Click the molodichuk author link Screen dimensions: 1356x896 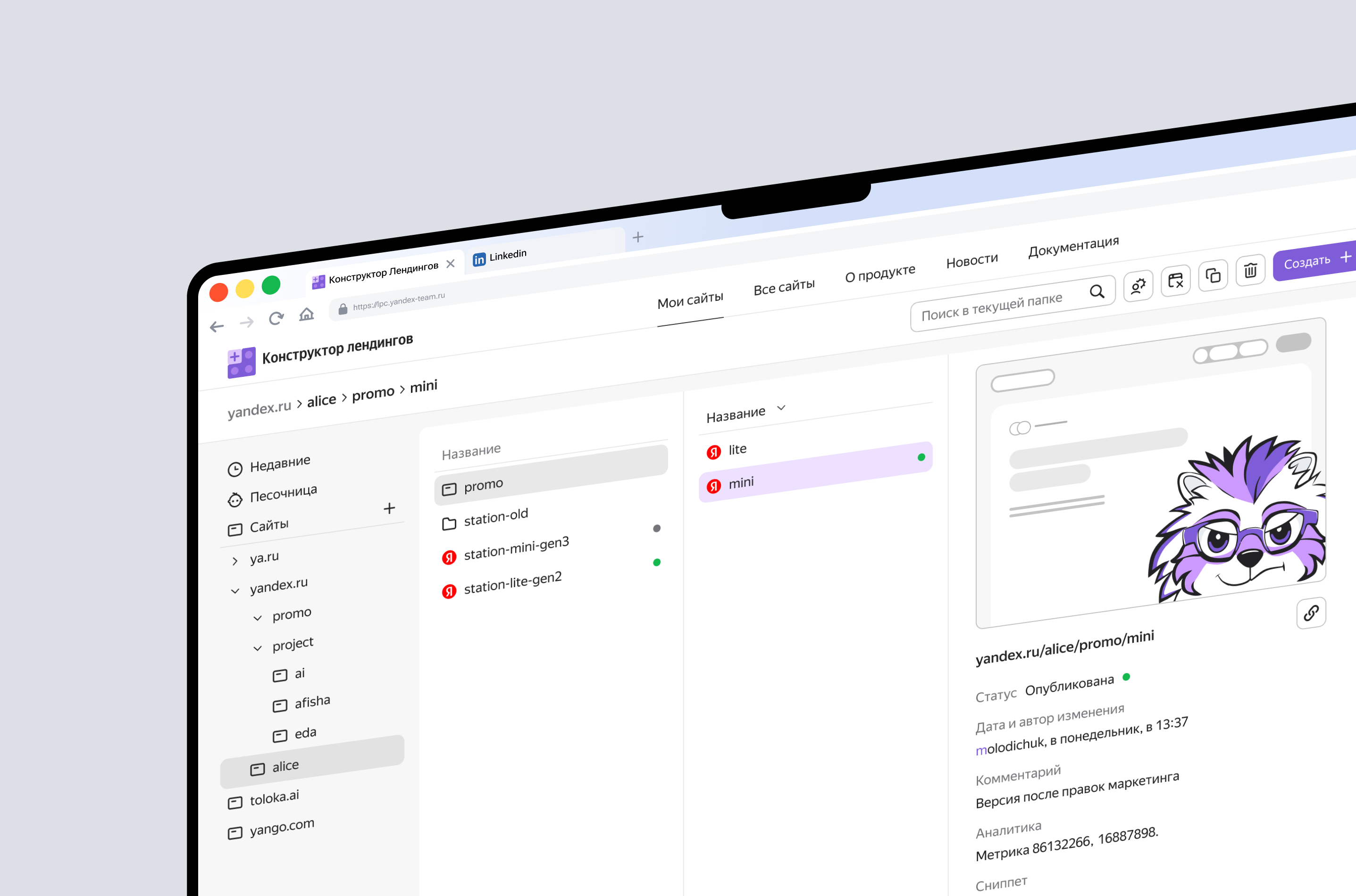click(x=1010, y=747)
